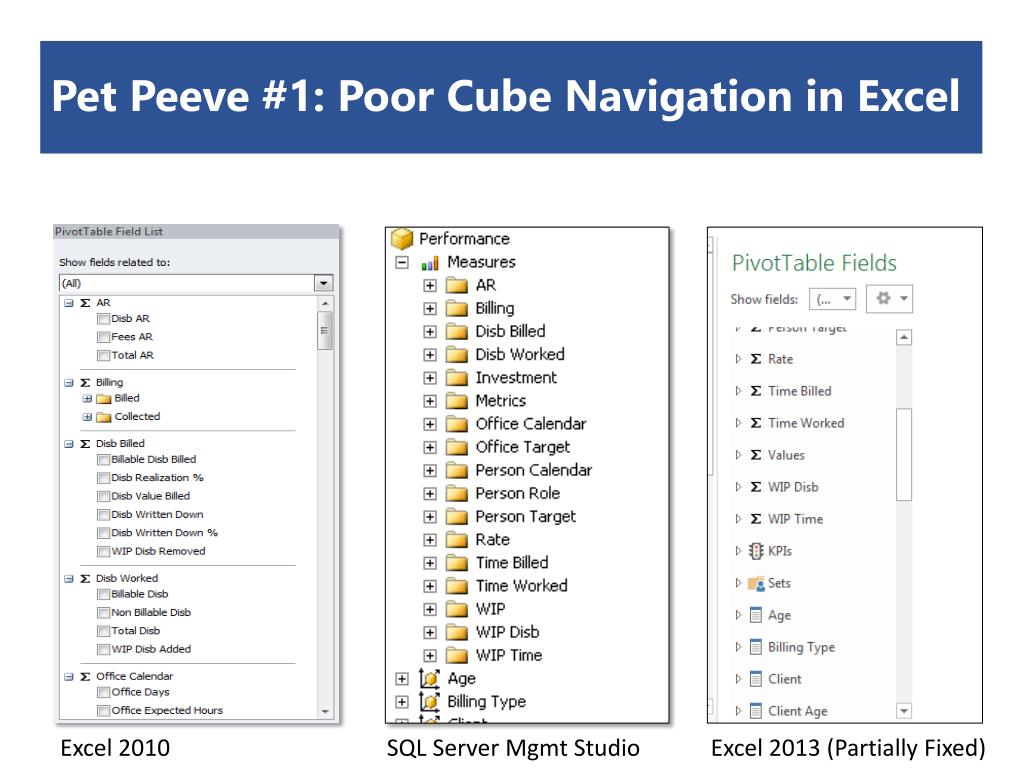Image resolution: width=1024 pixels, height=768 pixels.
Task: Check the Disb Realization % field
Action: 103,478
